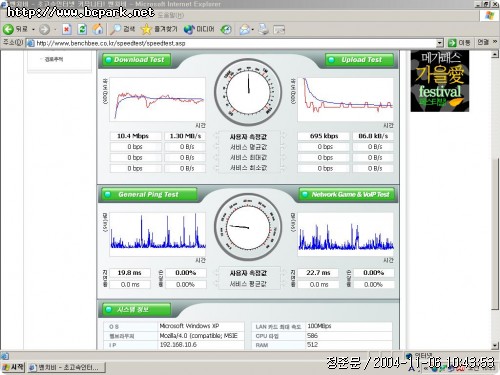Expand the address bar dropdown arrow

(440, 43)
